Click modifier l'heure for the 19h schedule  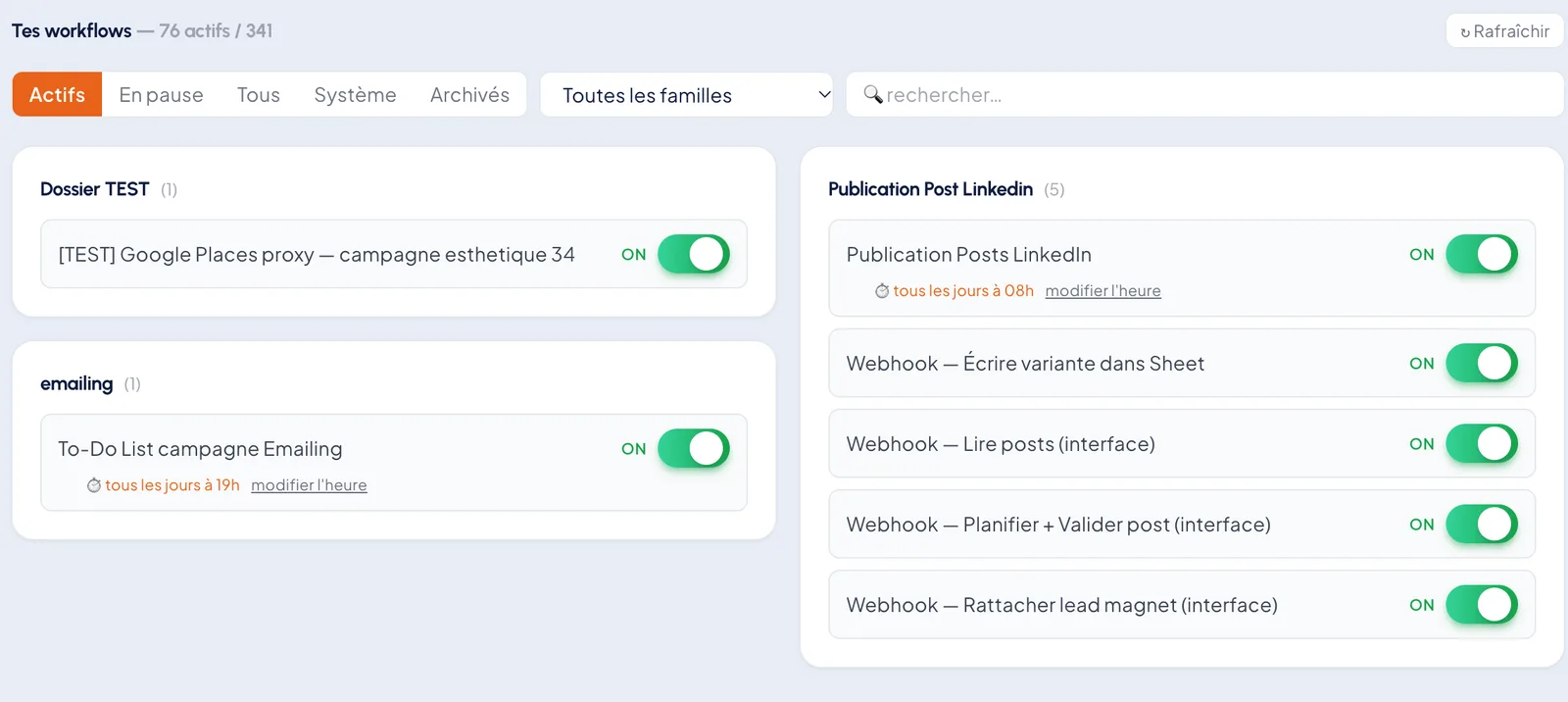point(309,485)
